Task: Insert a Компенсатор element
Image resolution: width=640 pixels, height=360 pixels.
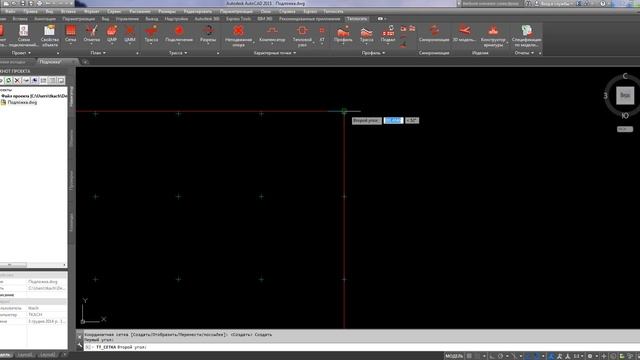Action: point(272,34)
